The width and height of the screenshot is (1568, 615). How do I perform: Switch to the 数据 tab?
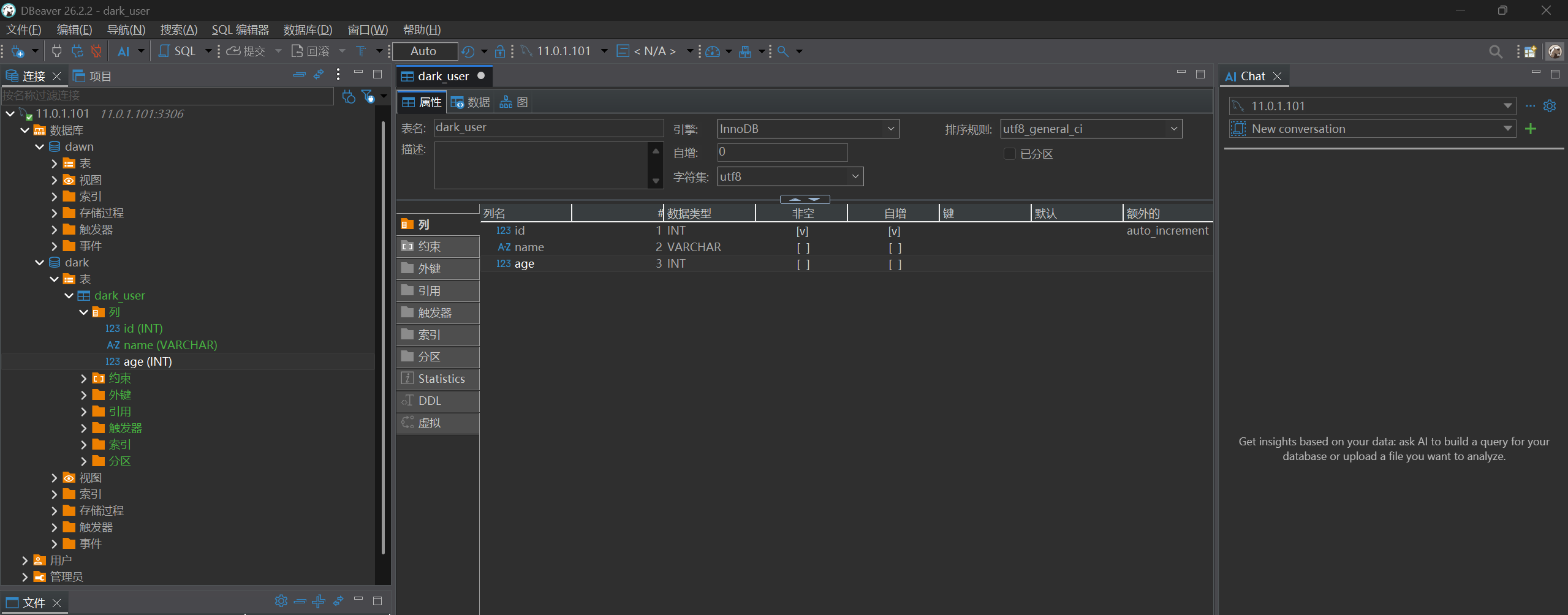pyautogui.click(x=471, y=102)
